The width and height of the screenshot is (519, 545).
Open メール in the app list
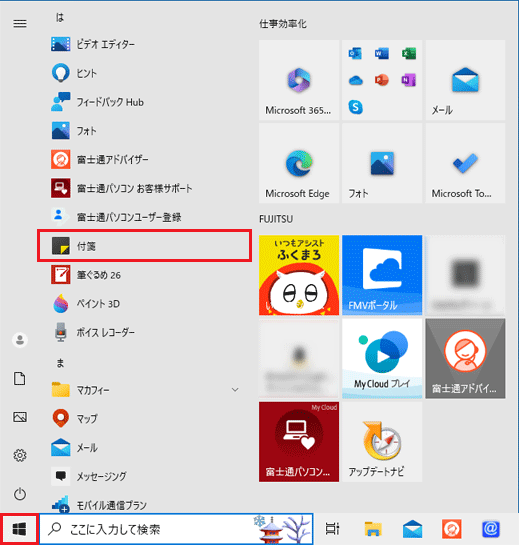point(144,447)
